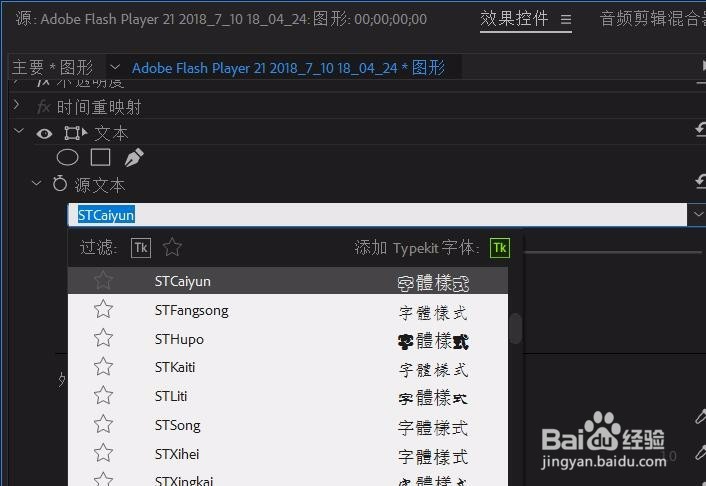Image resolution: width=706 pixels, height=486 pixels.
Task: Click the 文本 transform box icon
Action: [x=75, y=133]
